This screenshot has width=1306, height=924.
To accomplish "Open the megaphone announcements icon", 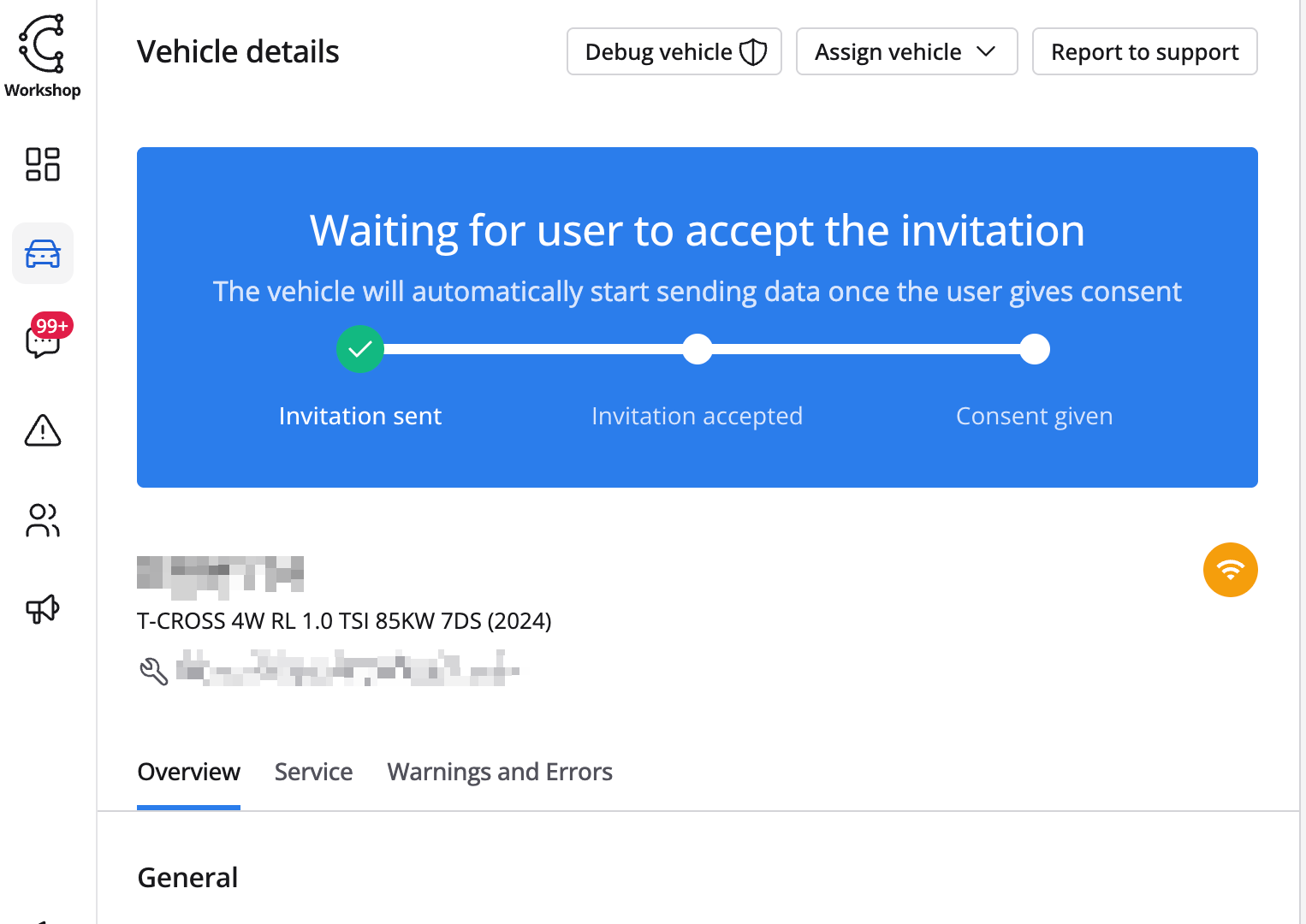I will click(42, 609).
